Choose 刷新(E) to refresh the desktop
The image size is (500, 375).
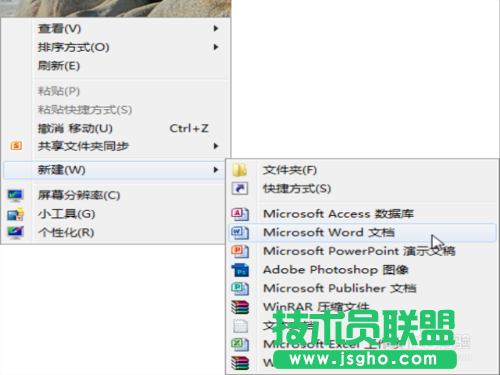pyautogui.click(x=116, y=66)
